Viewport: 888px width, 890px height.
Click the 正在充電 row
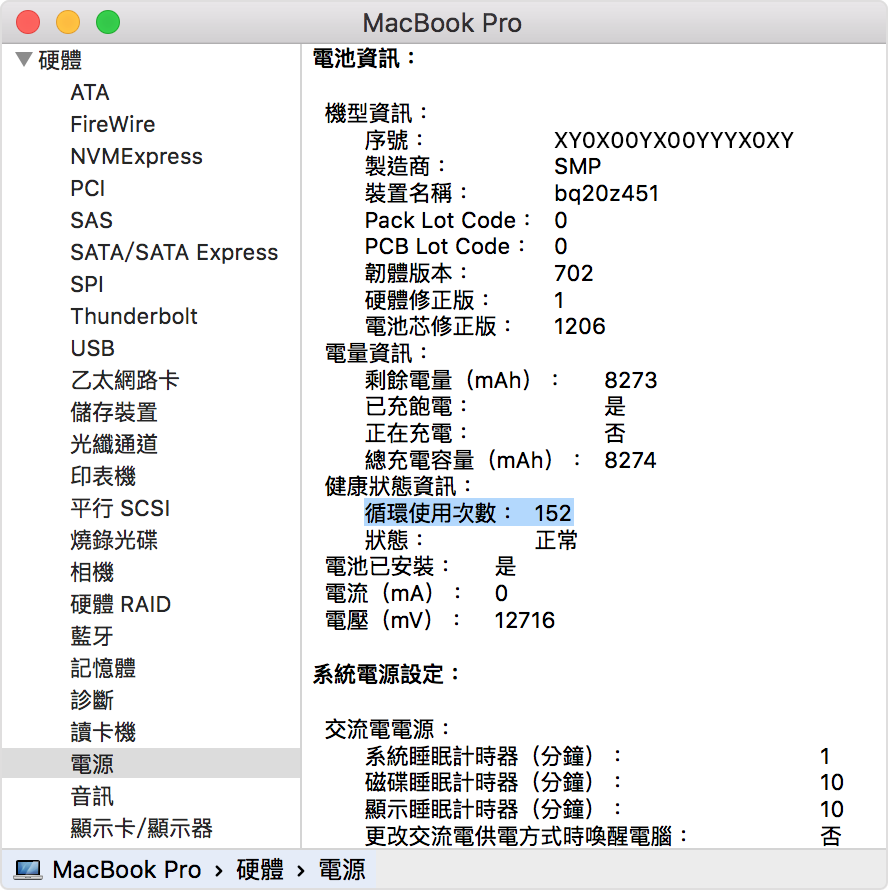point(495,433)
